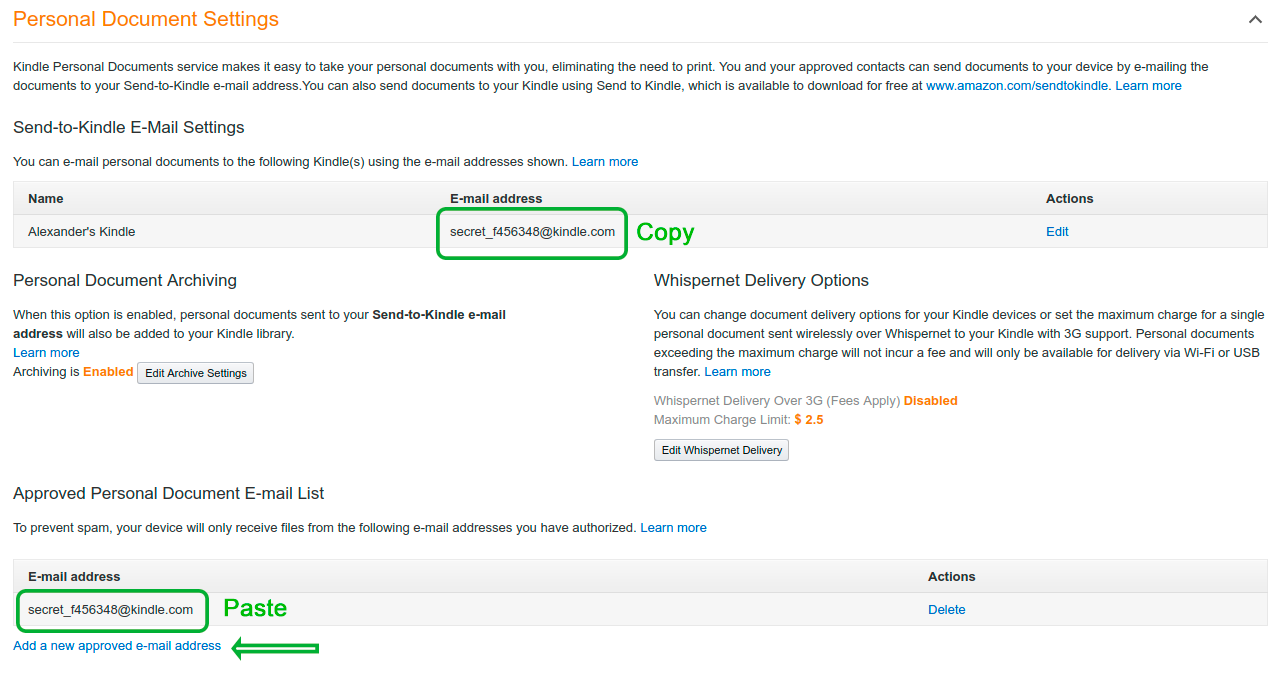Click the Personal Document Settings heading
This screenshot has width=1281, height=676.
pos(146,19)
